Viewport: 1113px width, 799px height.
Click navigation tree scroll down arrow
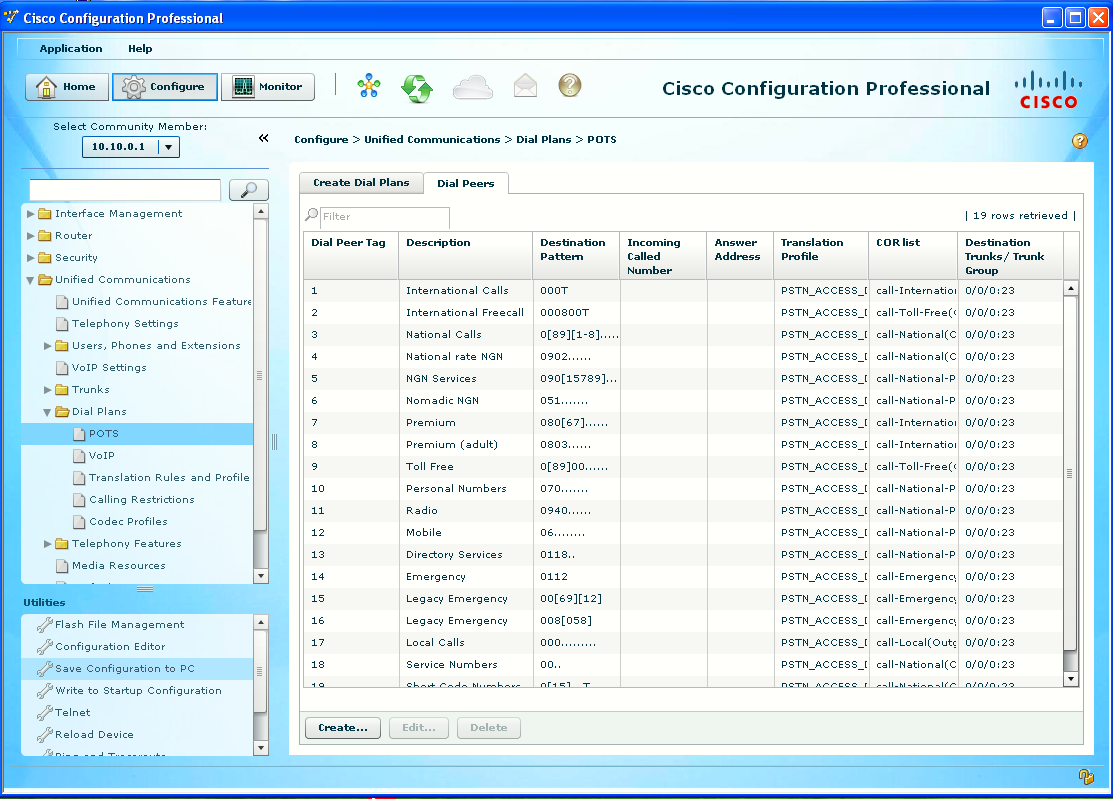point(261,576)
